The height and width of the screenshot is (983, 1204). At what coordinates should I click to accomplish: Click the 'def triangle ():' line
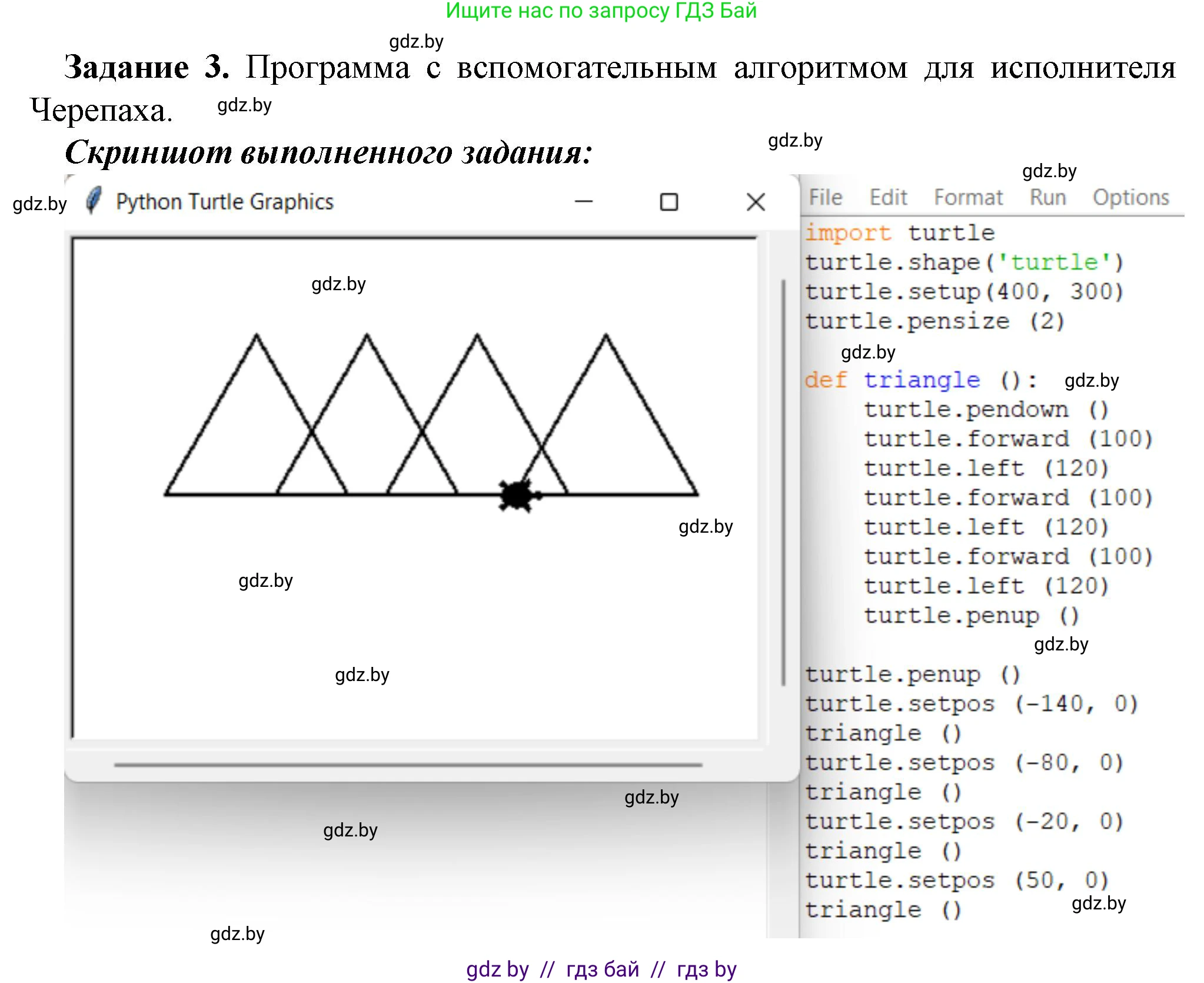click(920, 380)
